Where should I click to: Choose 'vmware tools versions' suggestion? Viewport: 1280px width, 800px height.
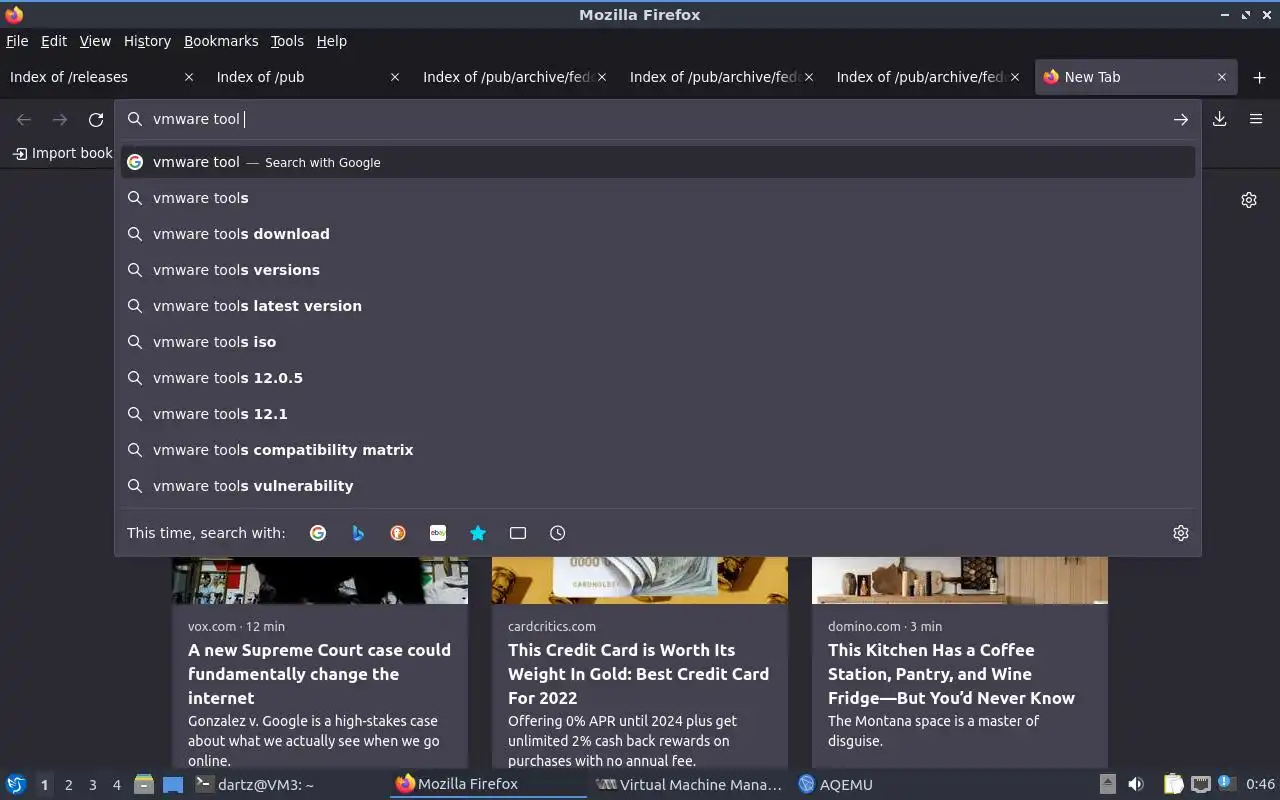[x=658, y=270]
